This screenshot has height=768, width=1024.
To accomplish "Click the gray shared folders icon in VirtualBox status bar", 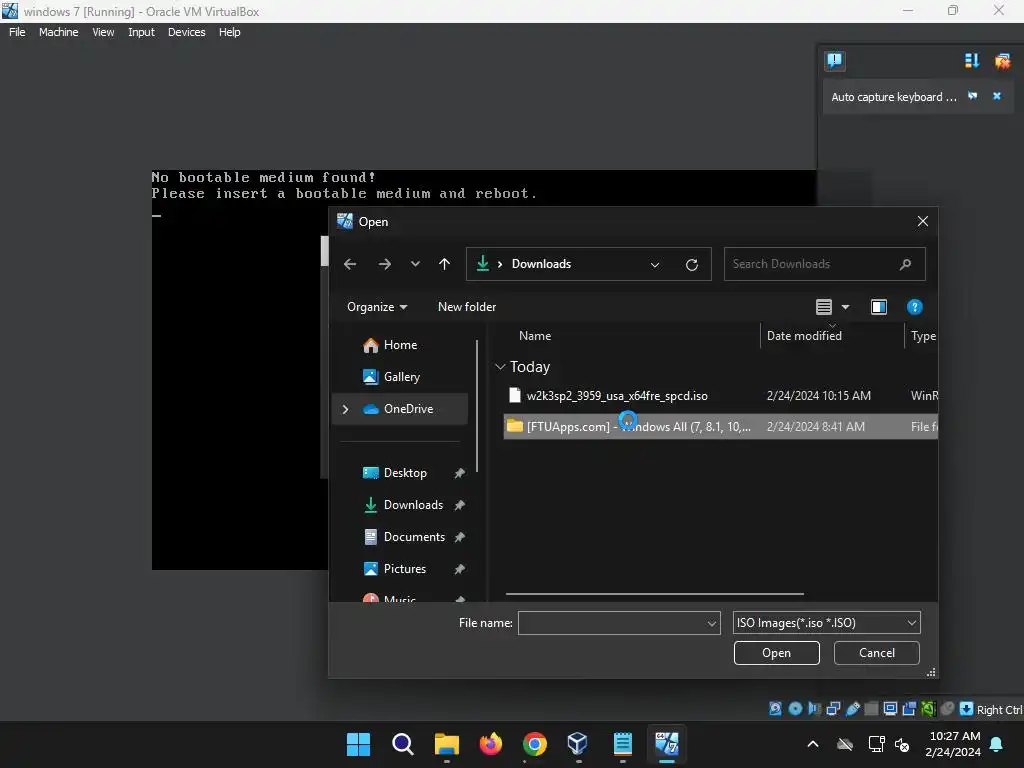I will coord(871,709).
